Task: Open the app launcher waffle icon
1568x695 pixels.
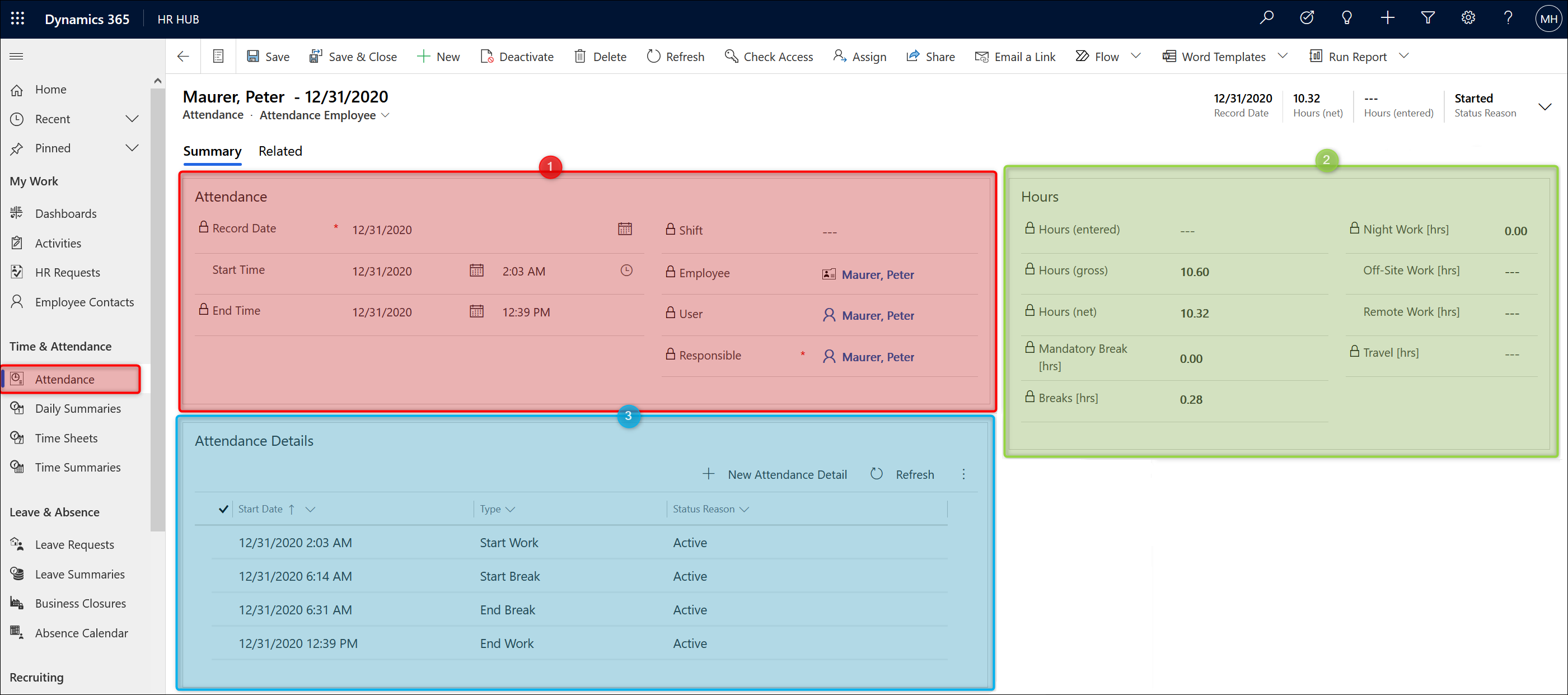Action: tap(18, 19)
